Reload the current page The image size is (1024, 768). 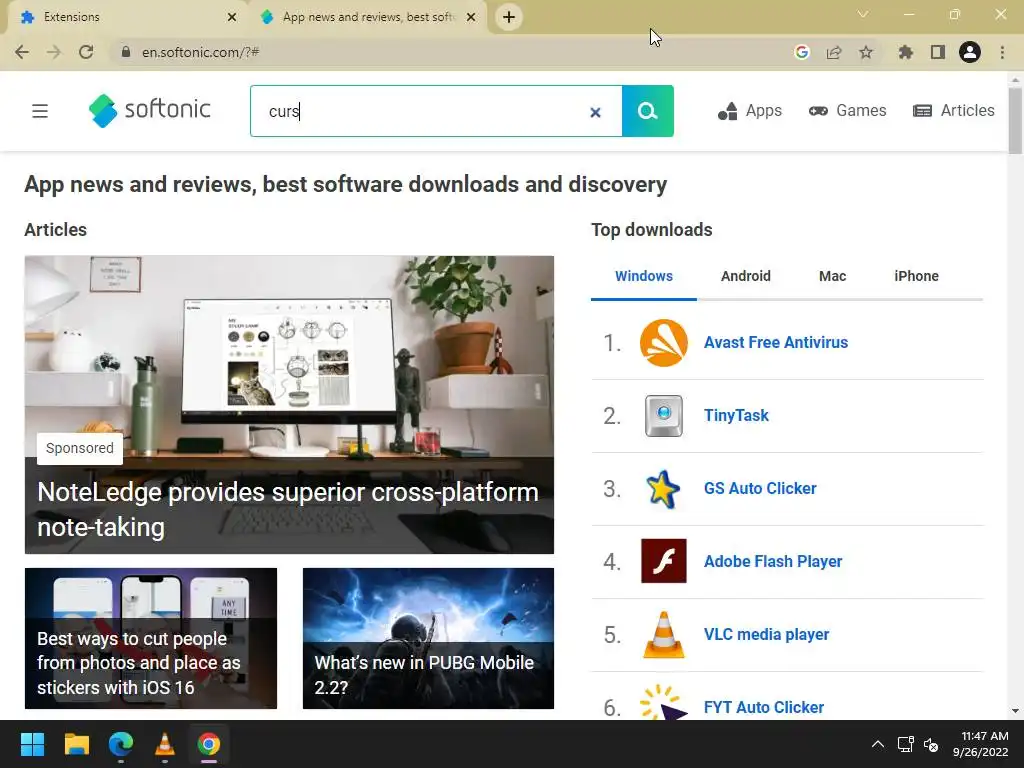(x=86, y=52)
